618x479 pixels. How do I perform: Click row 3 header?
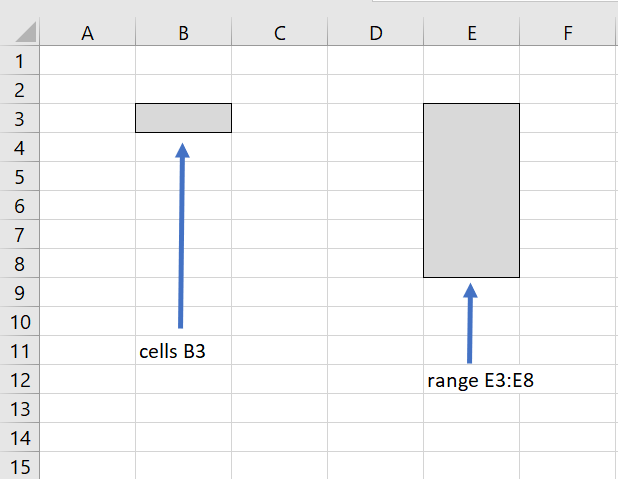[20, 118]
